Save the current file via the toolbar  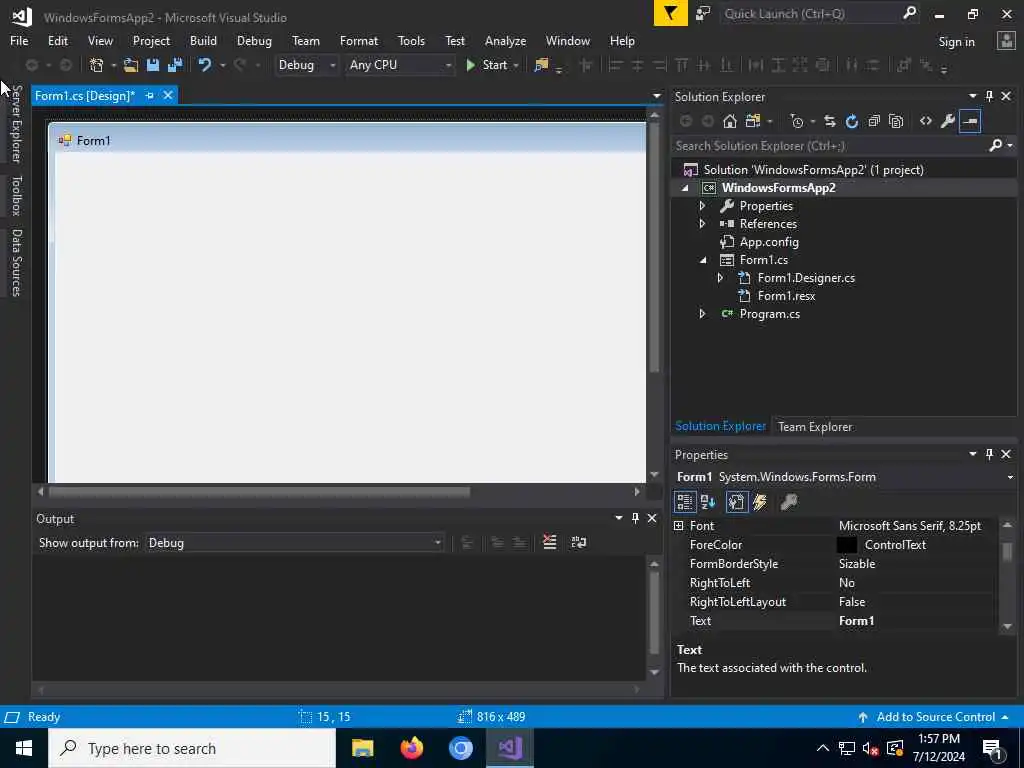click(153, 65)
